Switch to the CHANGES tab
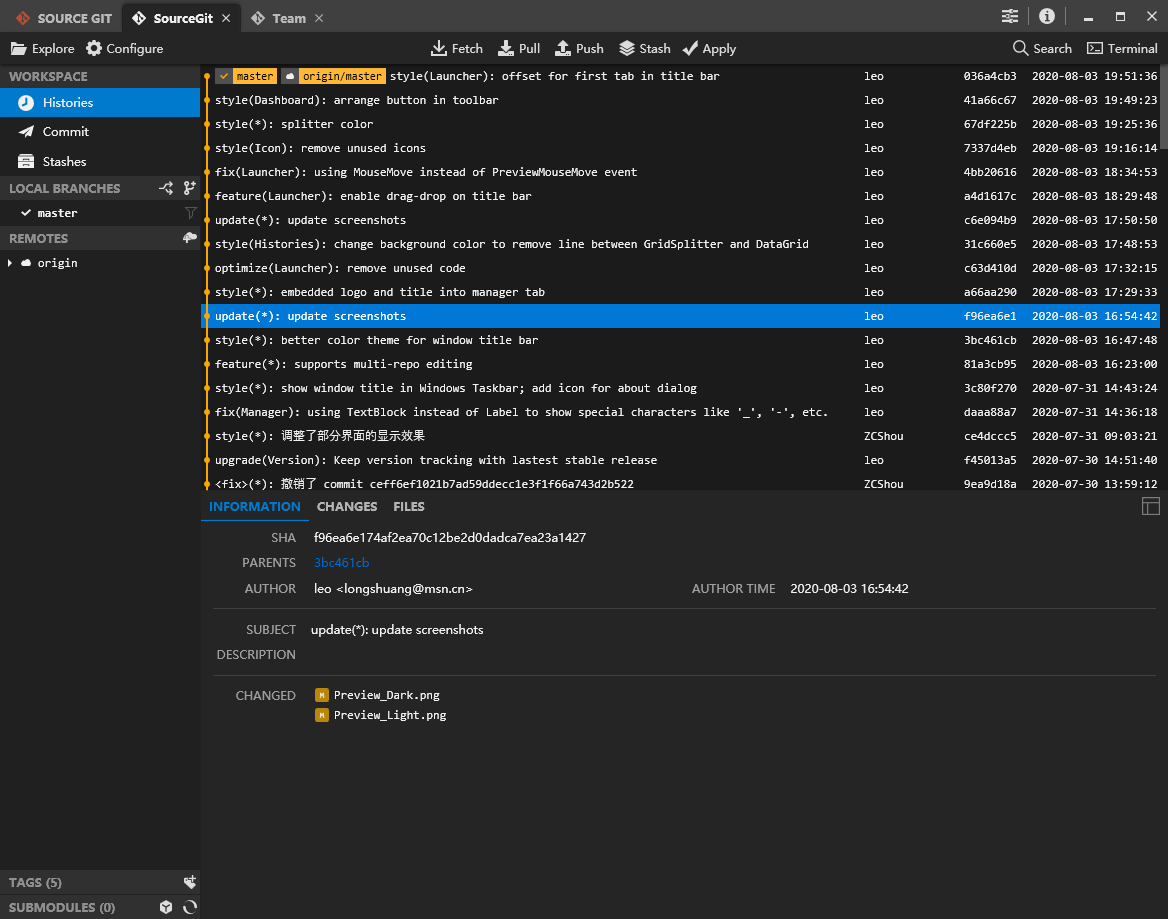This screenshot has height=919, width=1168. [x=346, y=506]
